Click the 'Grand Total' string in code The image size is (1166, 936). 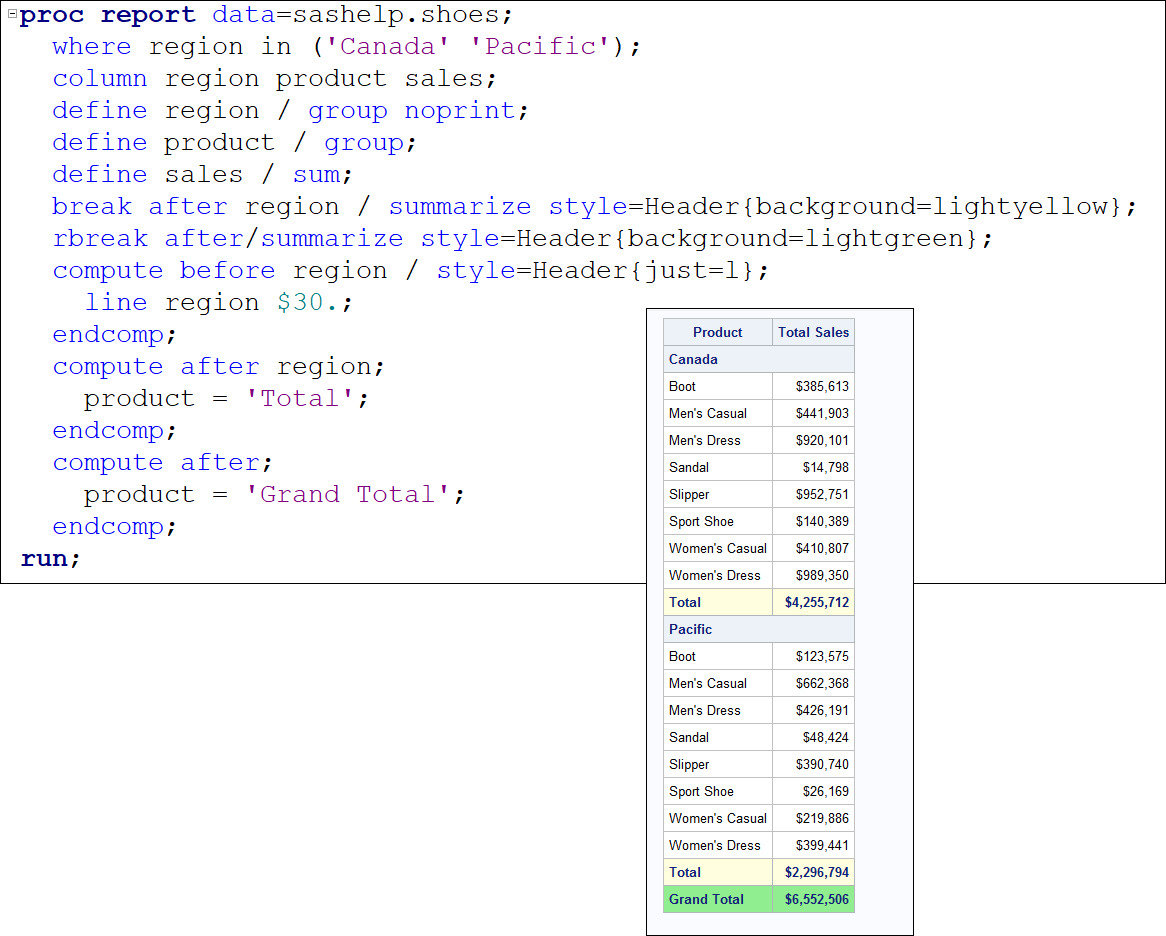tap(347, 494)
